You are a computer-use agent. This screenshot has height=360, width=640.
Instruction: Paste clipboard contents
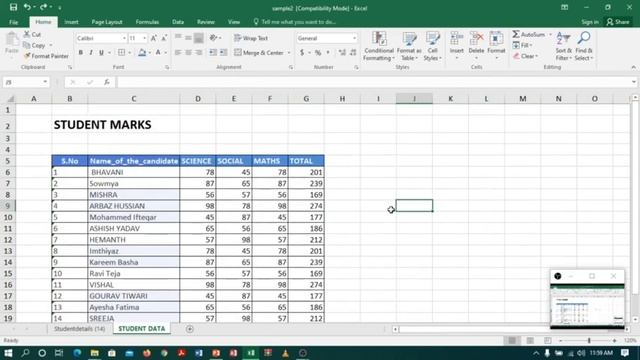(x=11, y=43)
